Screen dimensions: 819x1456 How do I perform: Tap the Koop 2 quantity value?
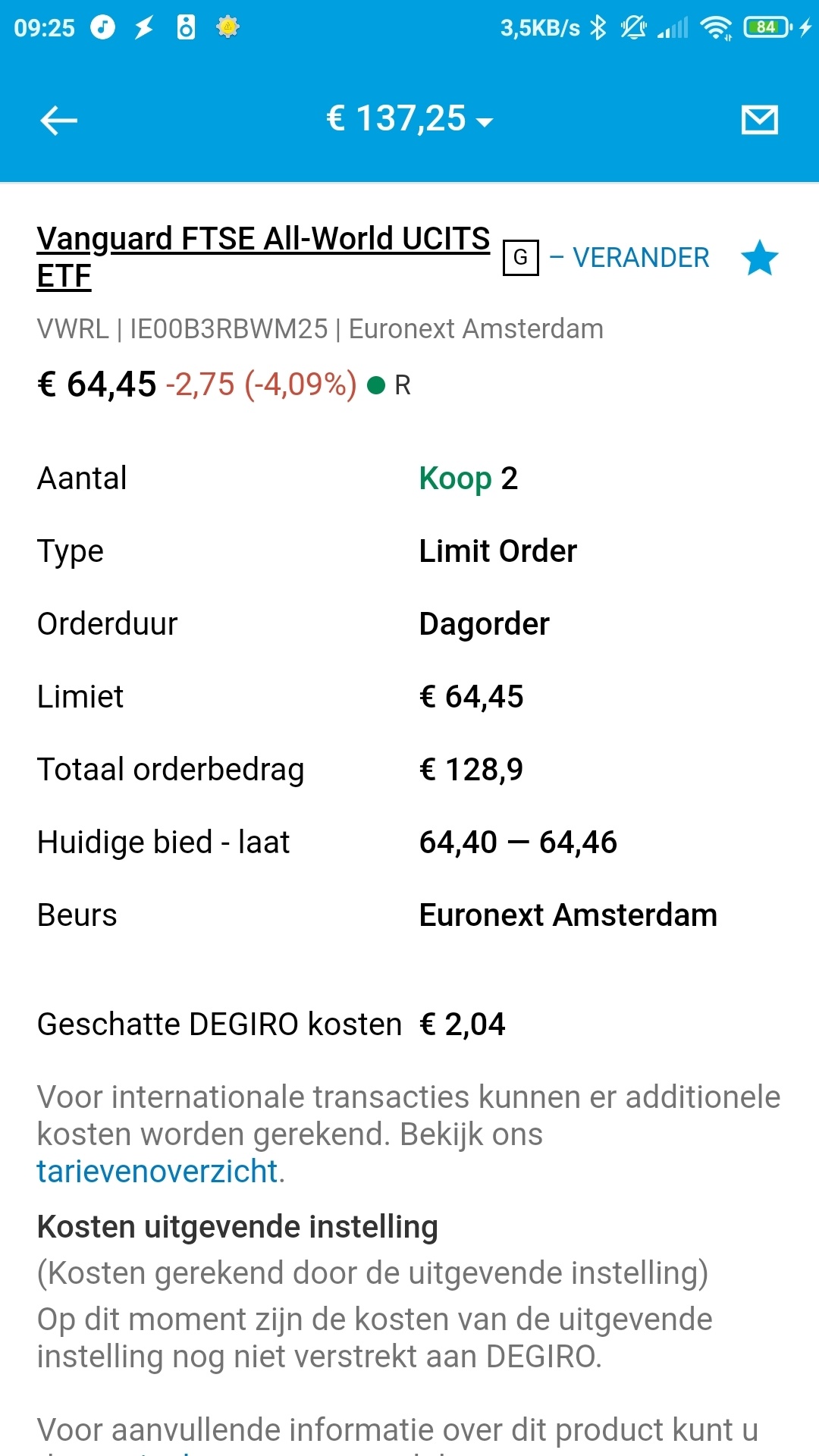click(x=468, y=479)
